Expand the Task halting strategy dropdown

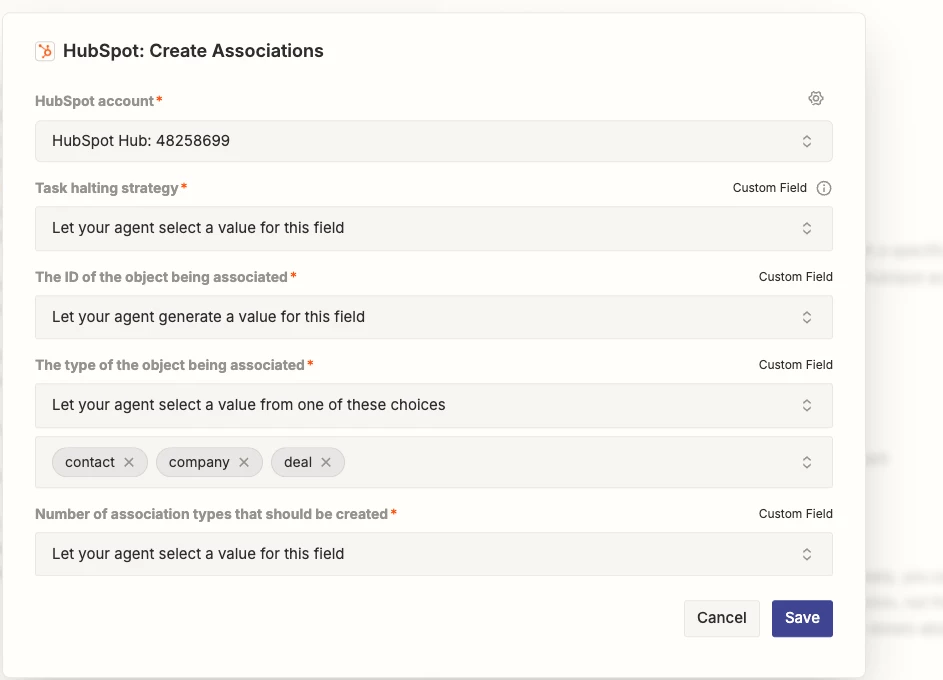(433, 228)
